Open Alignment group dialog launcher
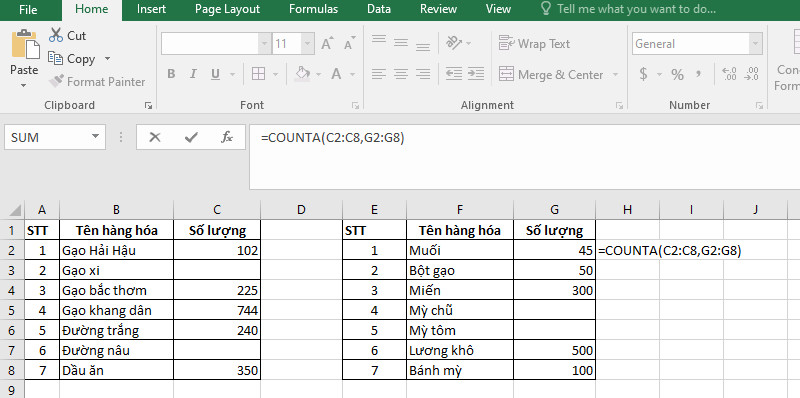This screenshot has width=800, height=398. click(x=619, y=105)
